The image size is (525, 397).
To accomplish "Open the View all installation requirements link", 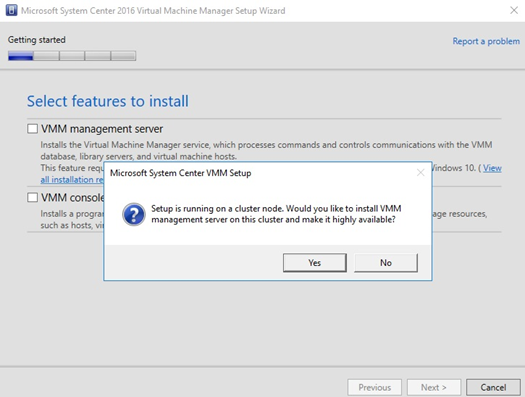I will tap(492, 168).
